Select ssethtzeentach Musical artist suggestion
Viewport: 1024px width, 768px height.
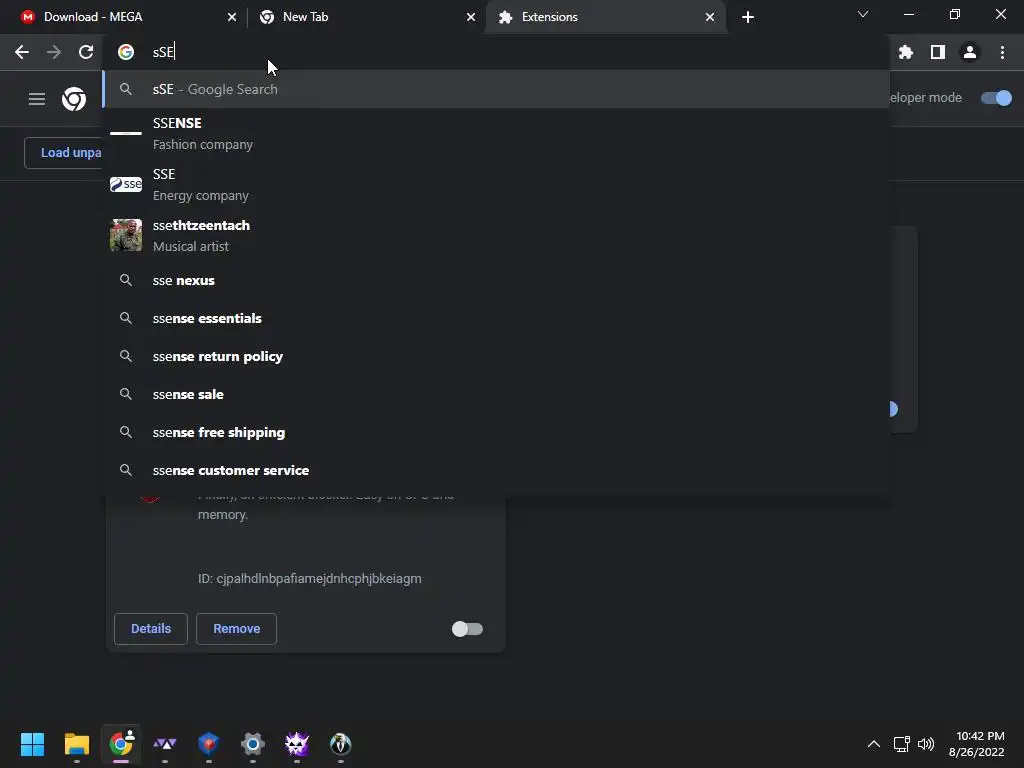(496, 235)
